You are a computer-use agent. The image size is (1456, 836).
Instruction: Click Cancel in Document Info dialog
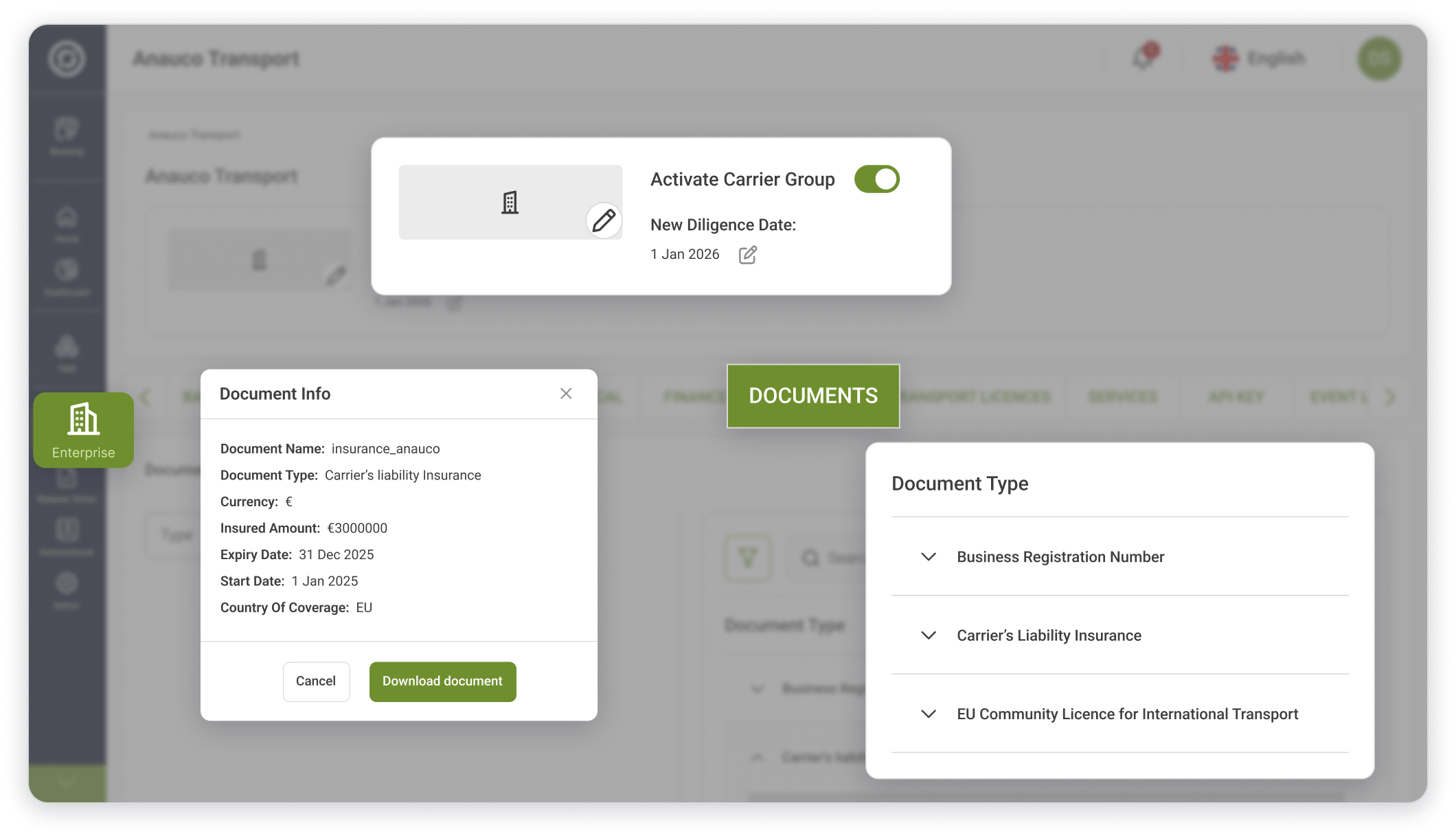click(x=316, y=681)
